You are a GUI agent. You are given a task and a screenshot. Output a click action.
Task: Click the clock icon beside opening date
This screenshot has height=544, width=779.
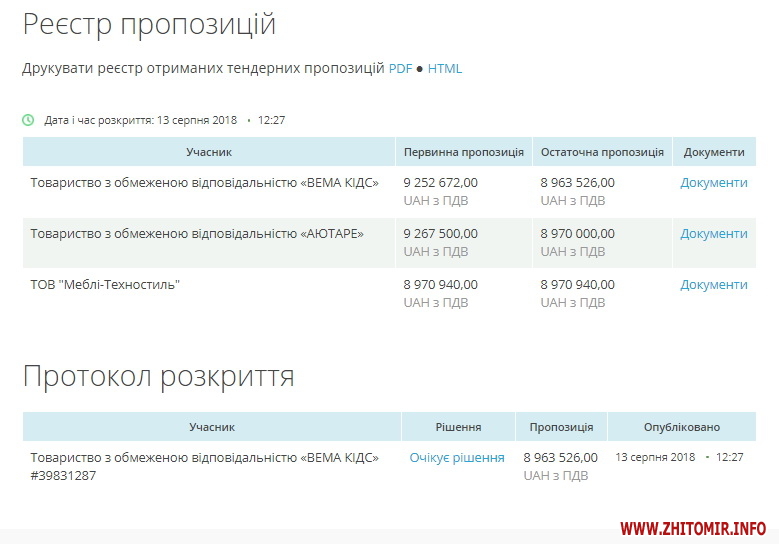point(28,120)
